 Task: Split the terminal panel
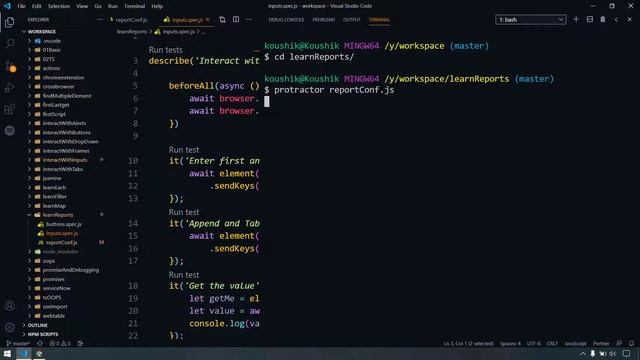[590, 20]
